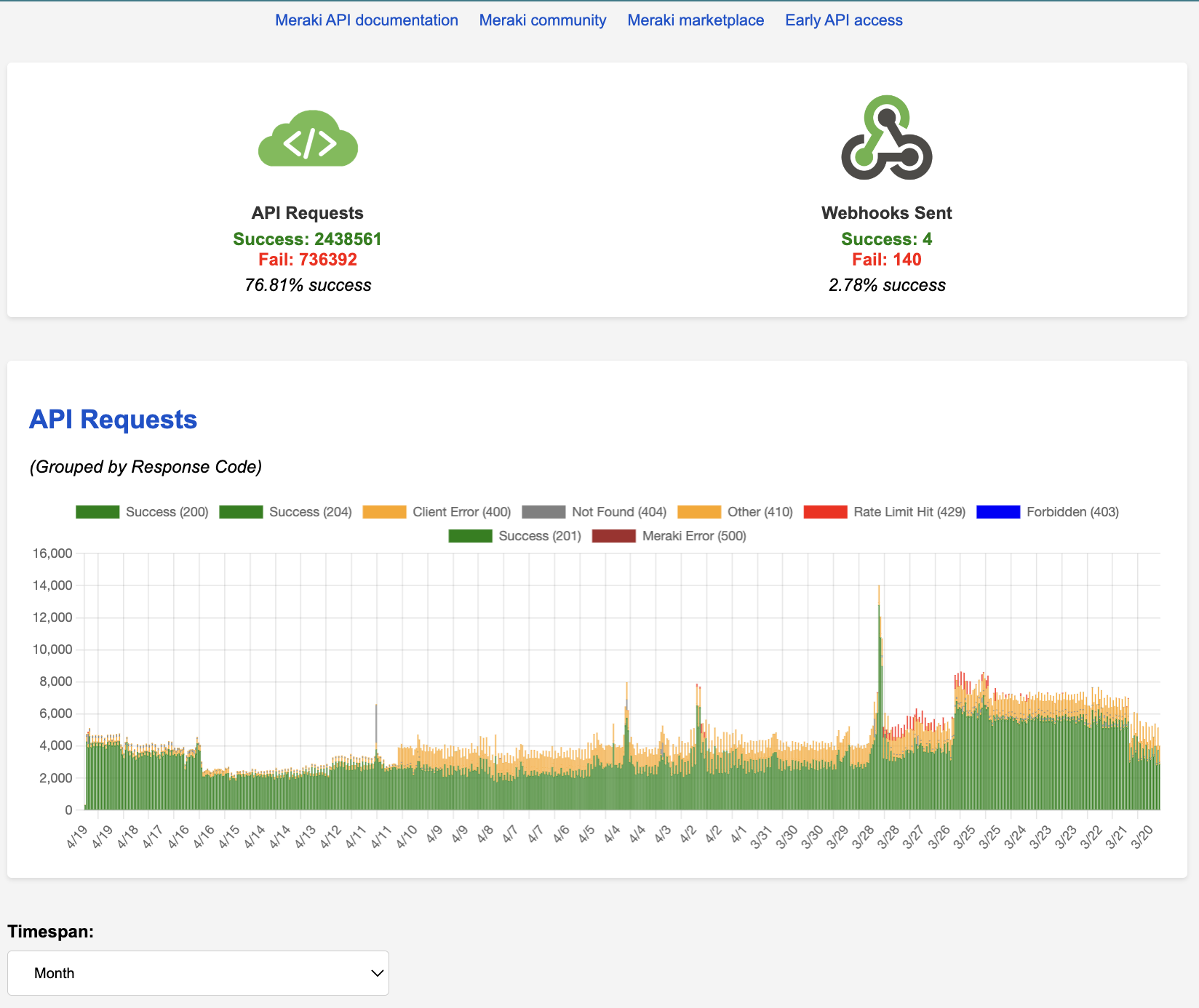
Task: Click the '76.81% success' text
Action: pos(308,285)
